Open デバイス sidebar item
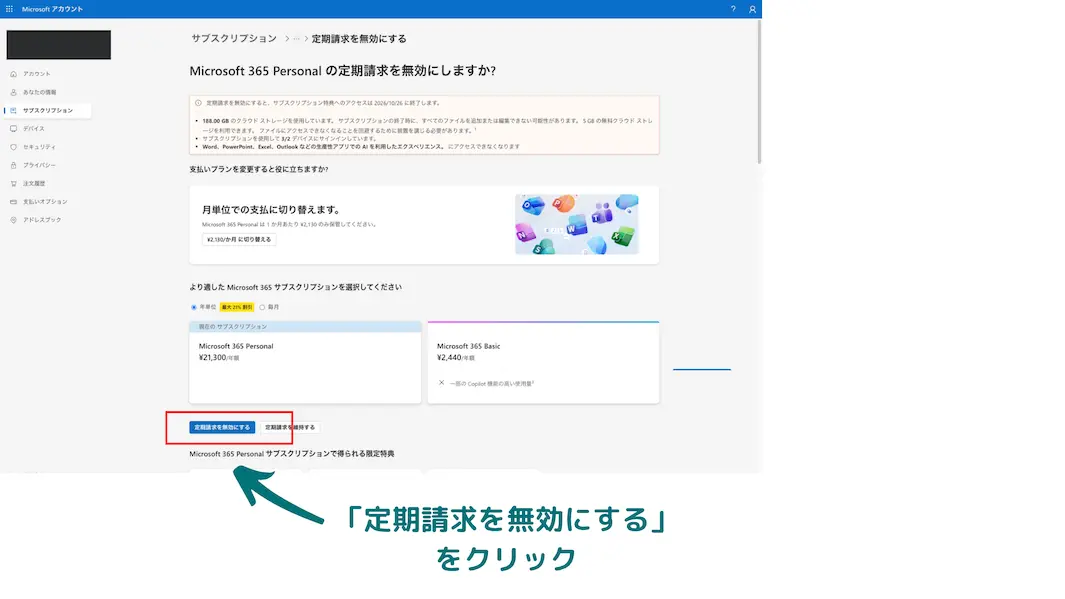The width and height of the screenshot is (1065, 599). (34, 128)
